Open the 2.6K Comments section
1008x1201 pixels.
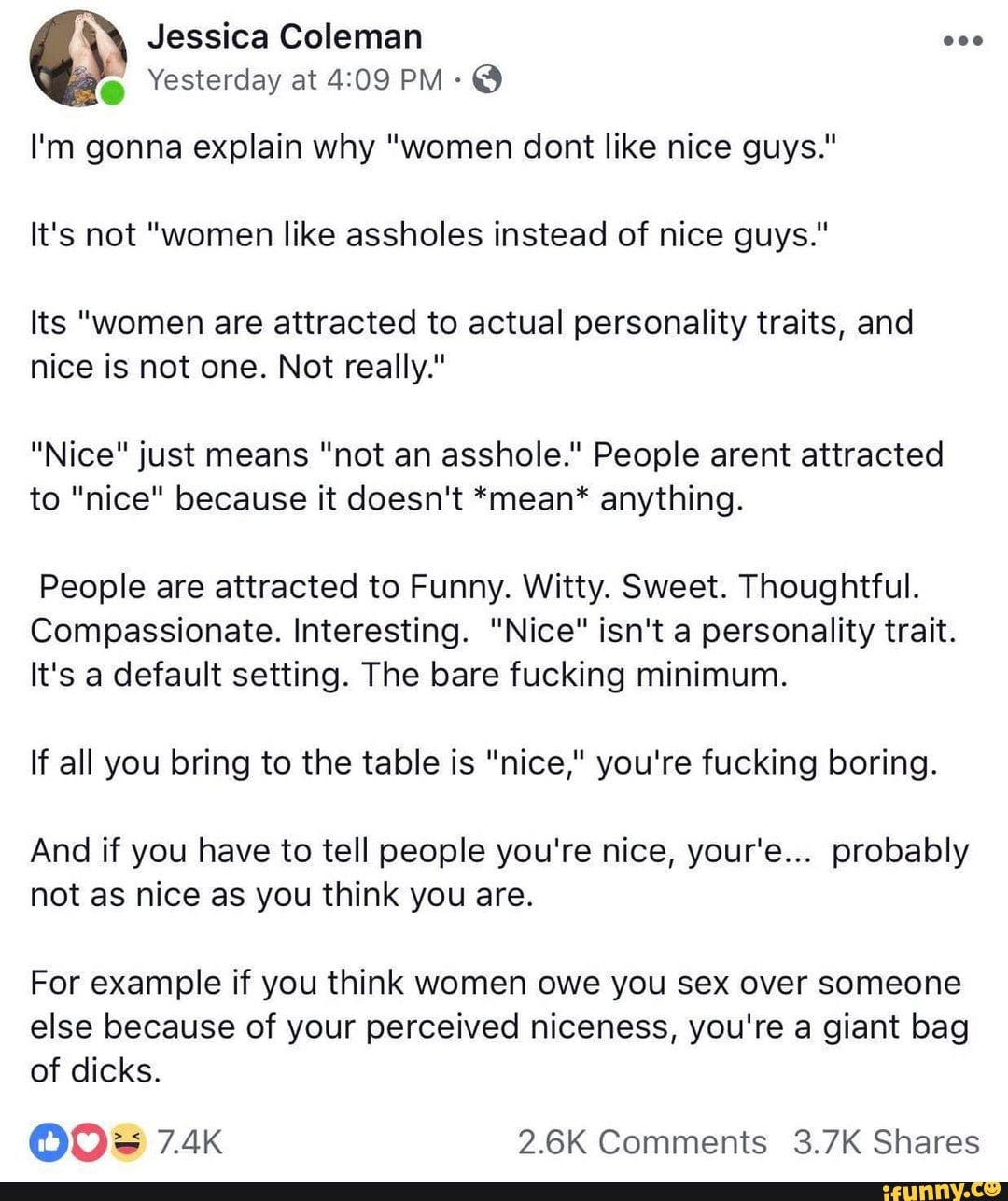click(641, 1141)
